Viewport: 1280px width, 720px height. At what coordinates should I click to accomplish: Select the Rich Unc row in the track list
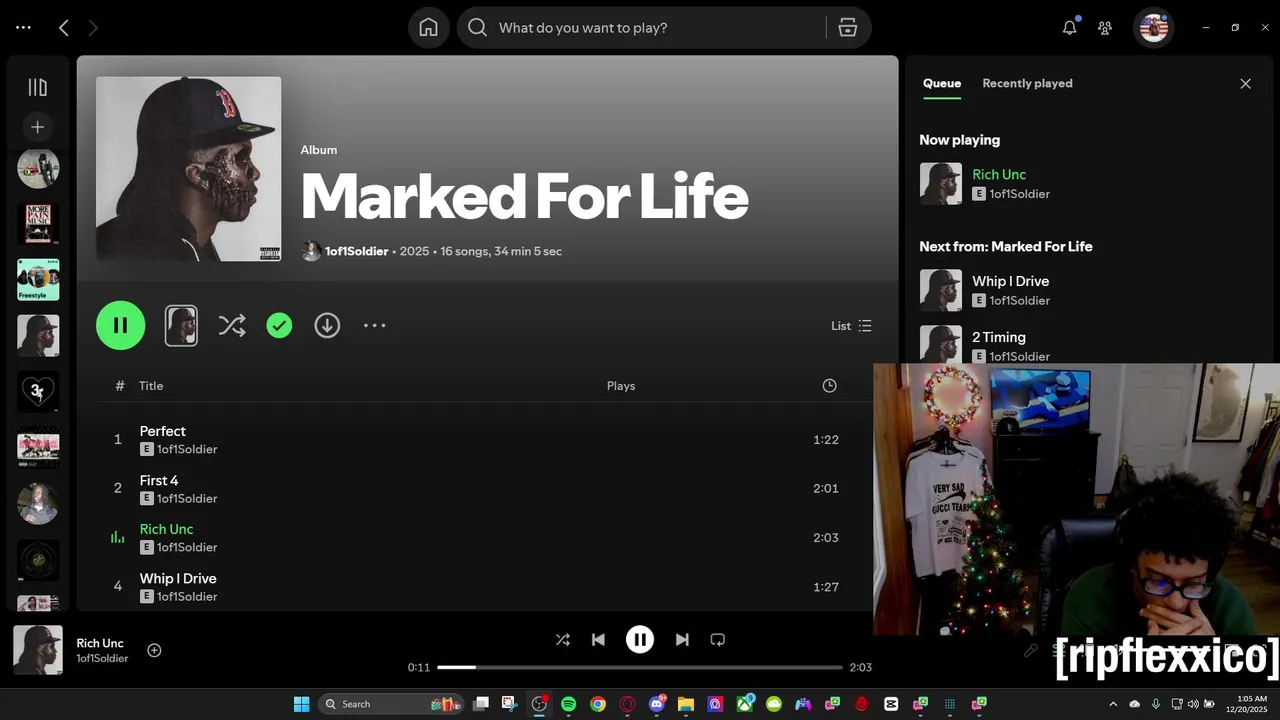pyautogui.click(x=484, y=537)
